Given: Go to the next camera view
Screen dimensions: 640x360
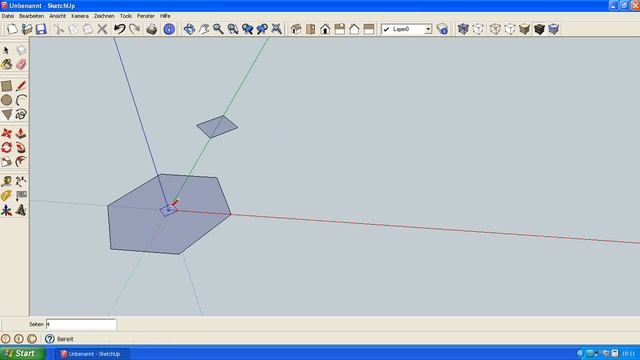Looking at the screenshot, I should pos(262,29).
